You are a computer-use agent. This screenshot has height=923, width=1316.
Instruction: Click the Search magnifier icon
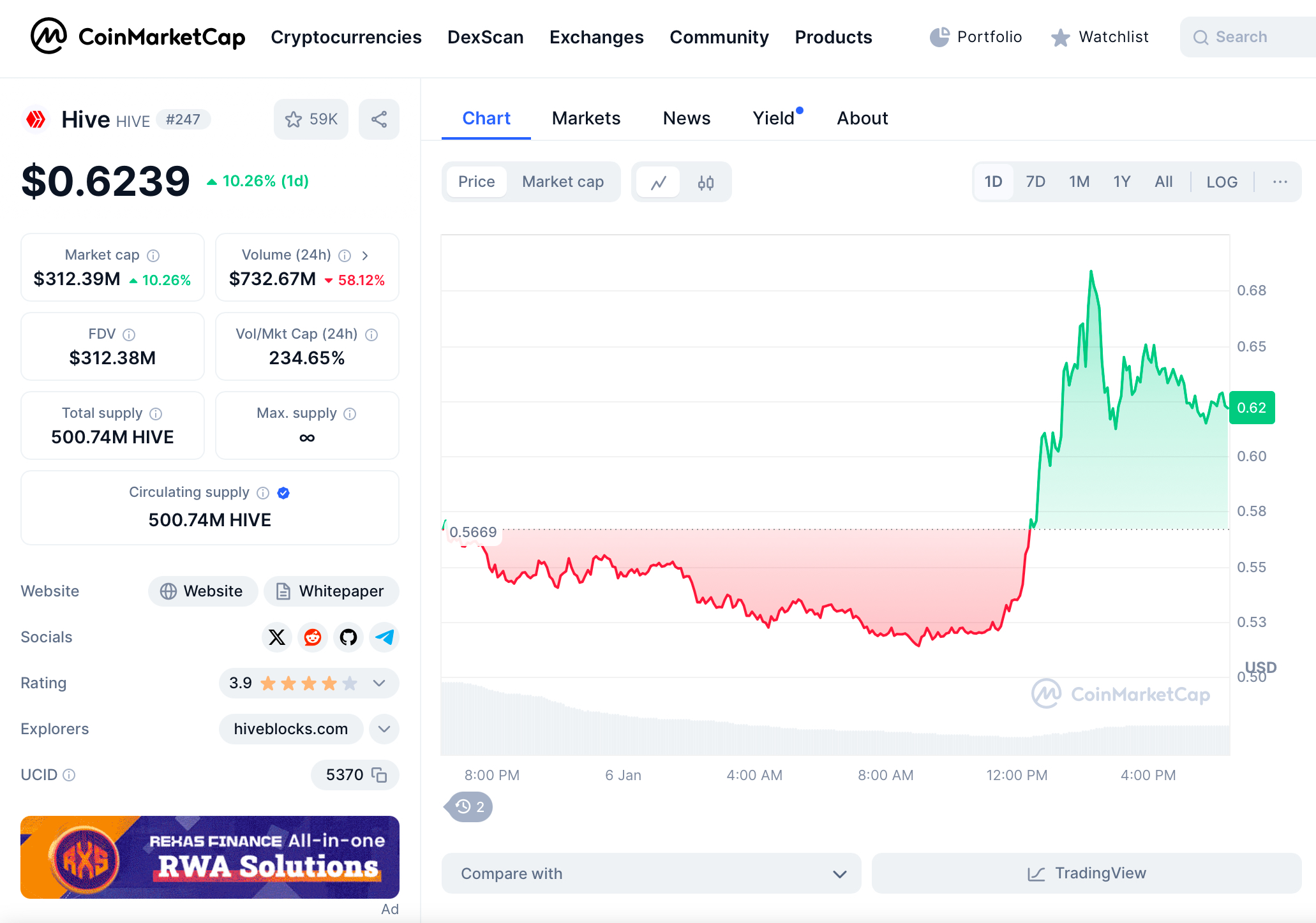pyautogui.click(x=1200, y=37)
